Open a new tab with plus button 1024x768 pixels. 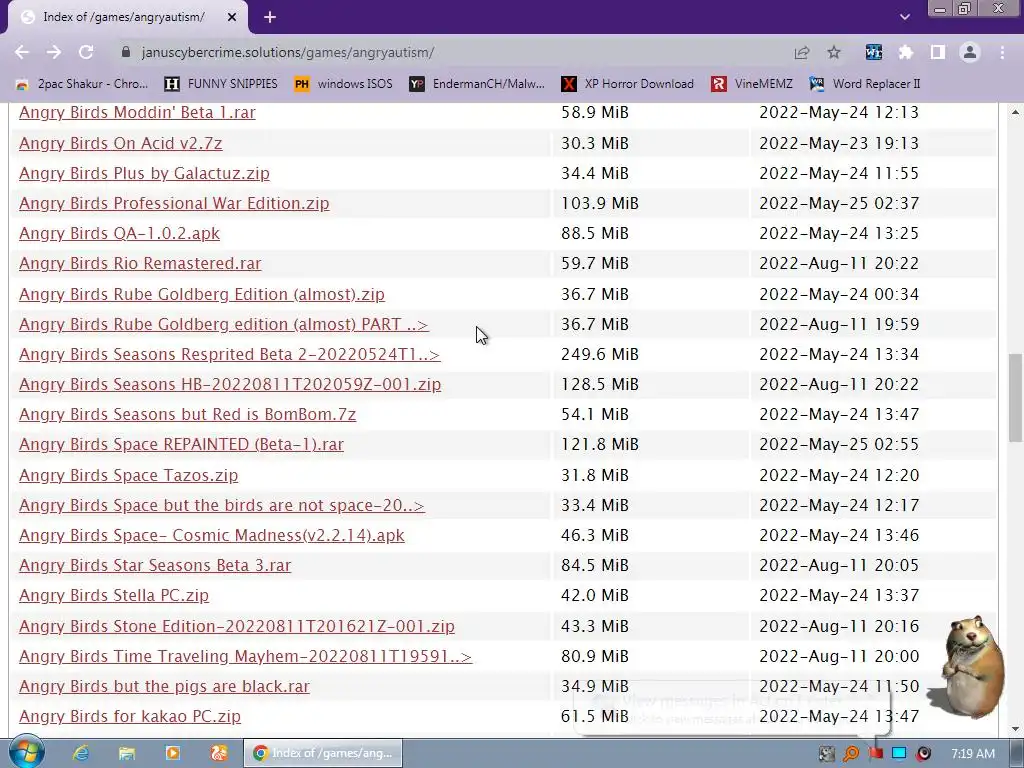click(270, 17)
